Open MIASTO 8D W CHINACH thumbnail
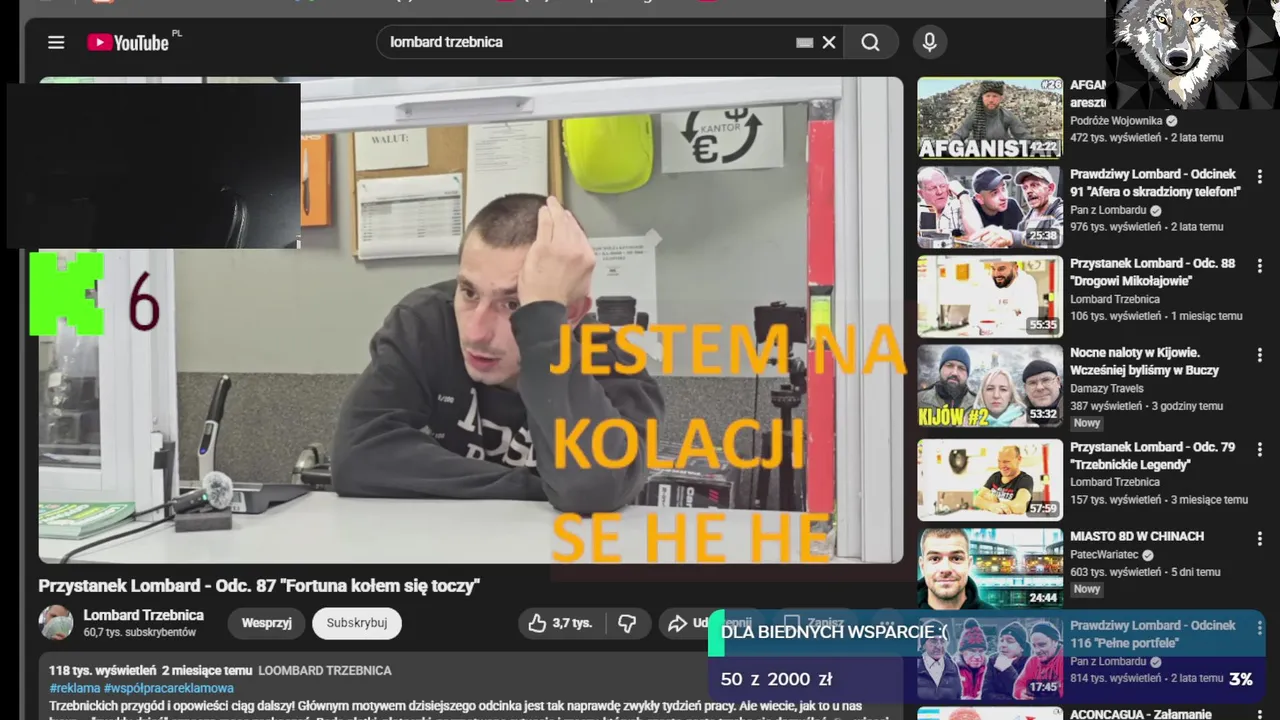1280x720 pixels. (x=990, y=569)
